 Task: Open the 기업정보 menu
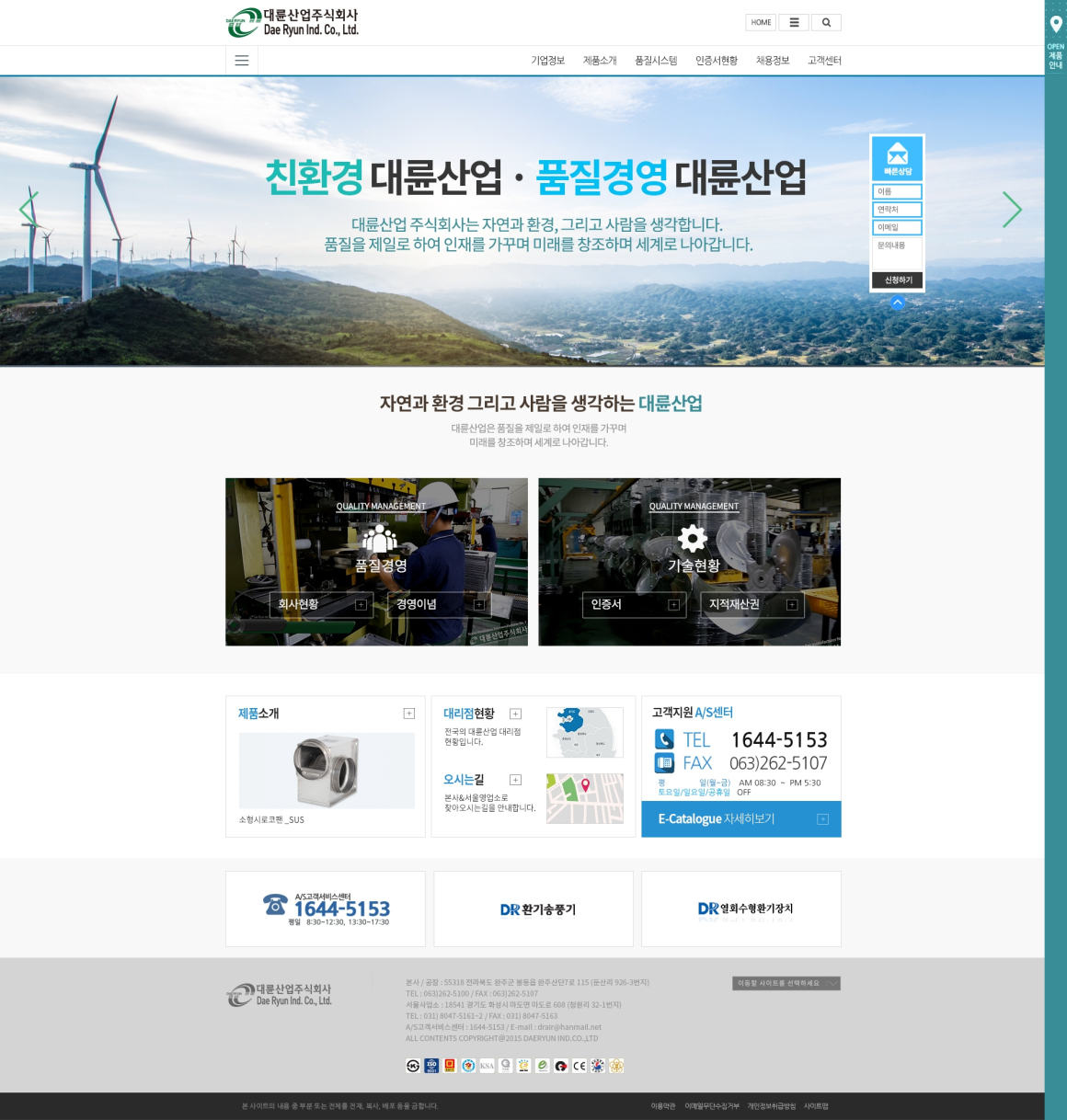(547, 61)
